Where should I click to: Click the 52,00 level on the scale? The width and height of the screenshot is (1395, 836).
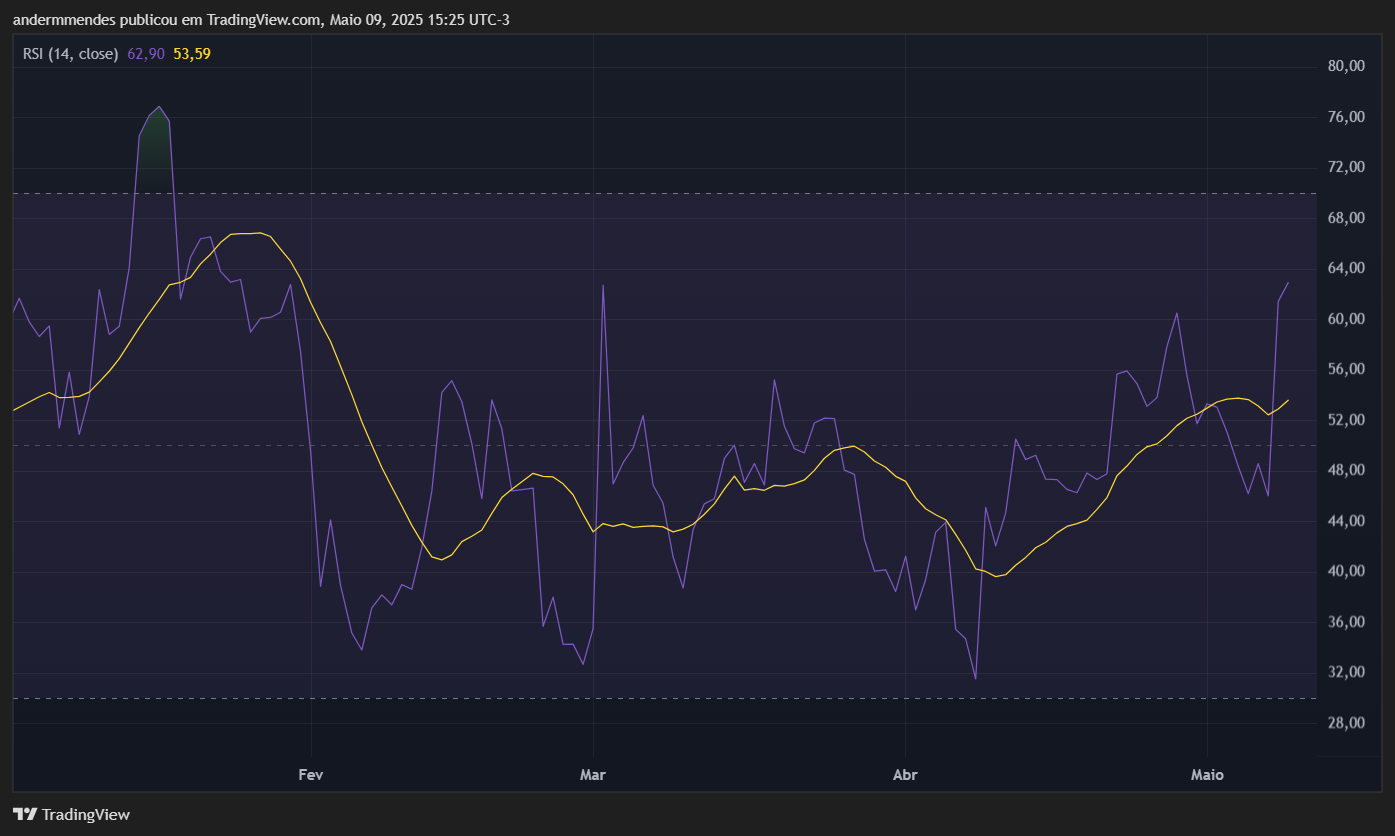1346,420
